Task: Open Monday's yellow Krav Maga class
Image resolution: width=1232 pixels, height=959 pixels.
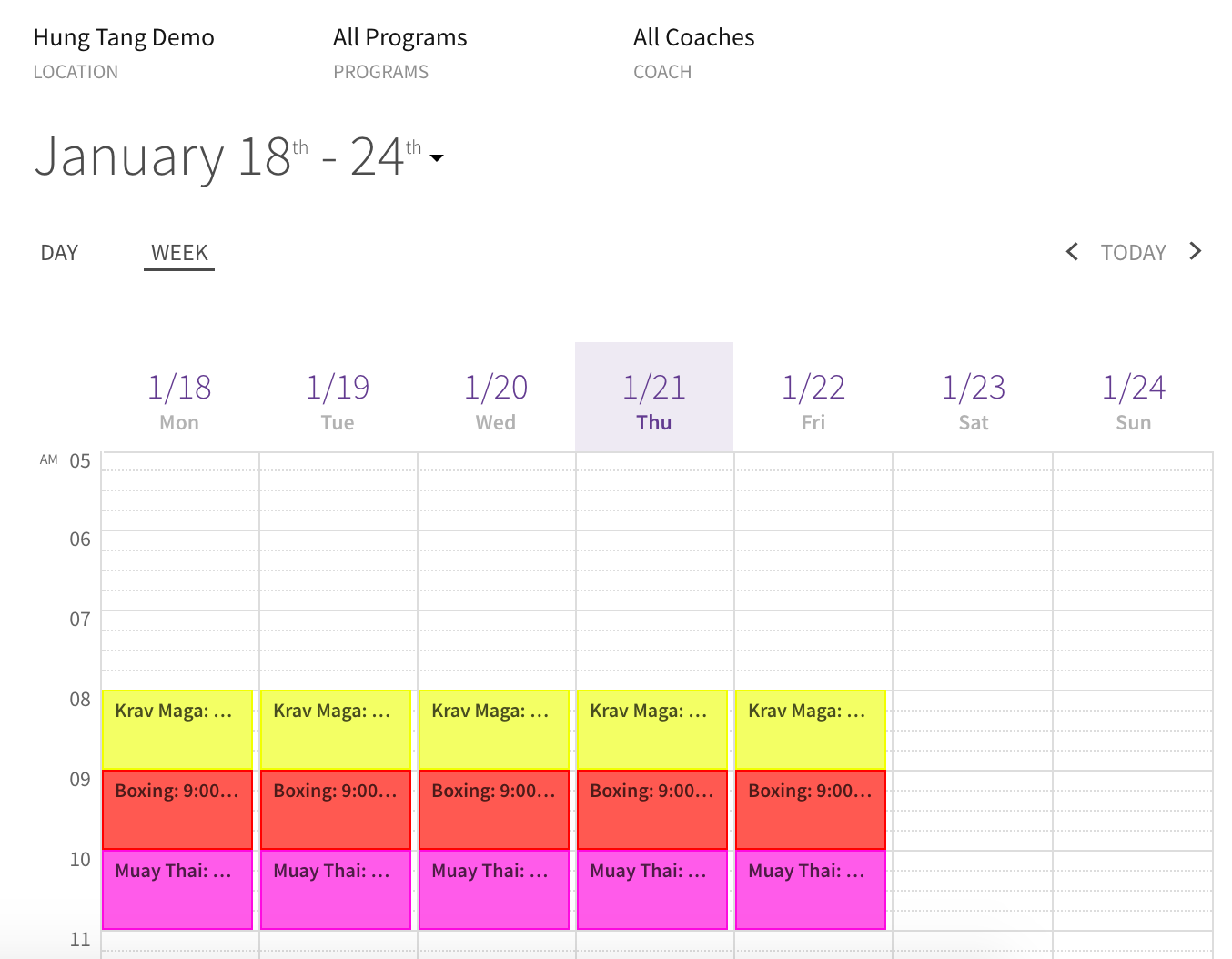Action: [x=177, y=730]
